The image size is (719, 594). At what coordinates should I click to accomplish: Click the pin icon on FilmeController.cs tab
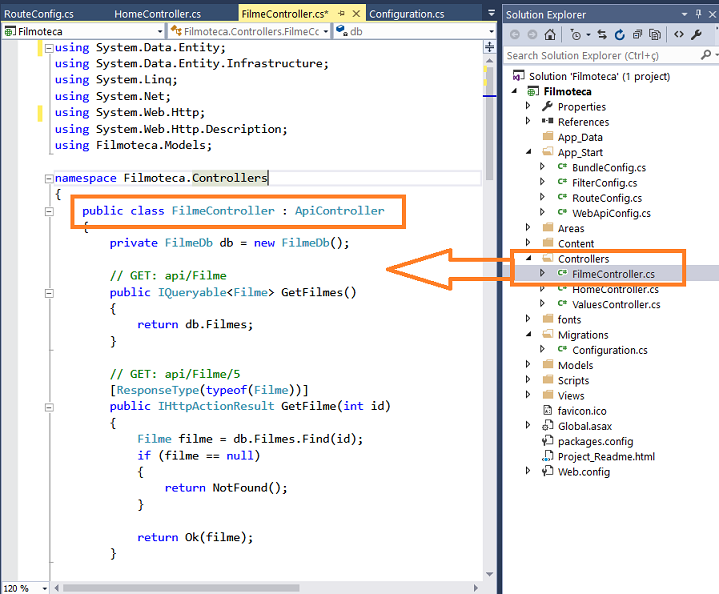click(341, 14)
